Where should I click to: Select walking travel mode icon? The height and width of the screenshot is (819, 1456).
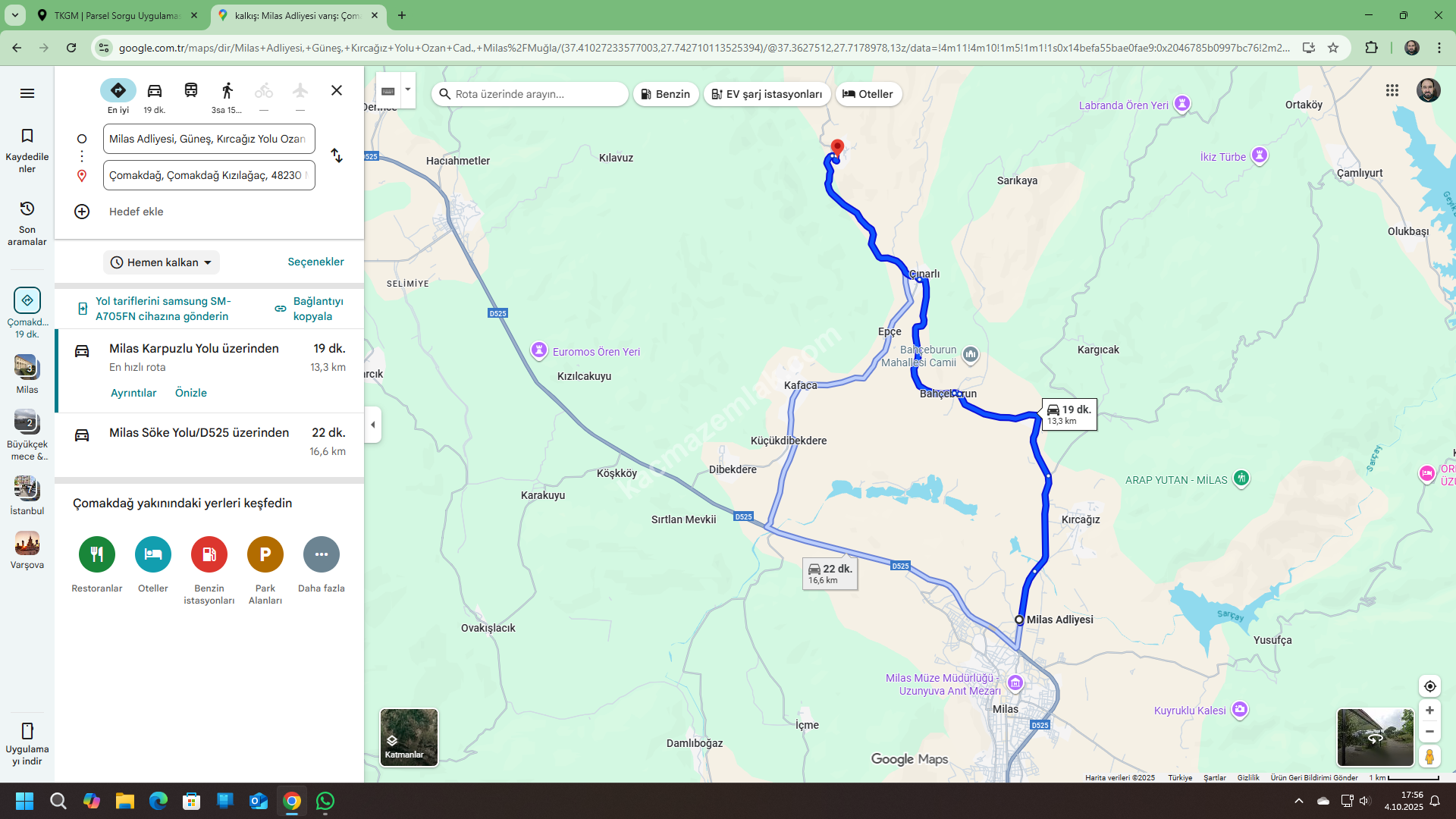tap(227, 91)
